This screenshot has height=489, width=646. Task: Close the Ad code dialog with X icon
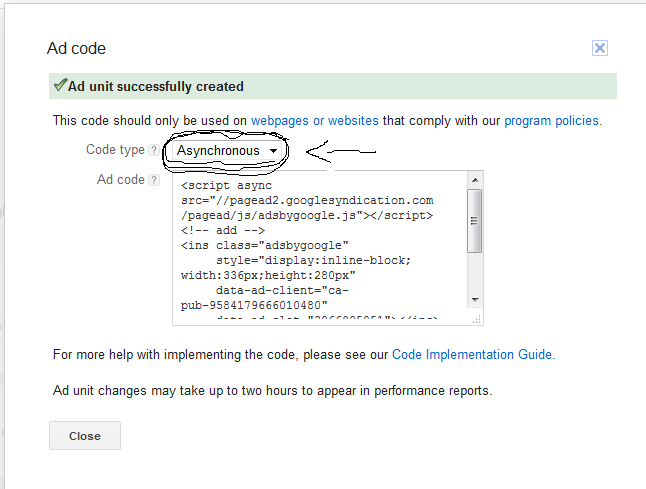tap(599, 48)
